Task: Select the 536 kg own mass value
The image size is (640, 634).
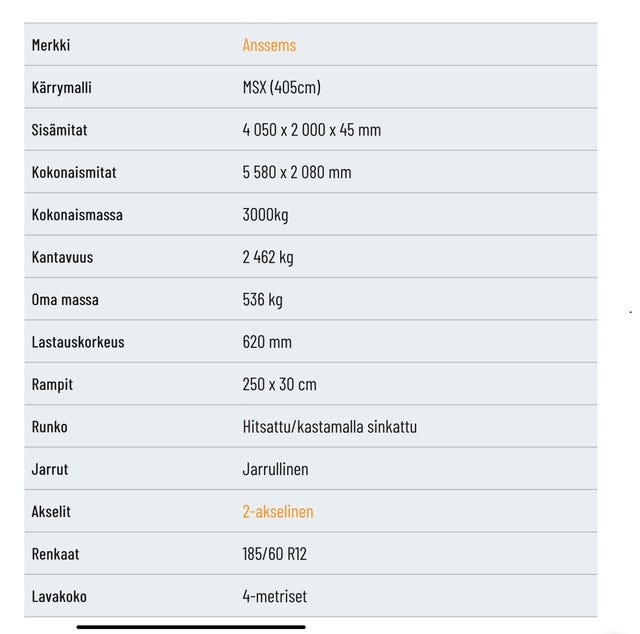Action: [x=262, y=299]
